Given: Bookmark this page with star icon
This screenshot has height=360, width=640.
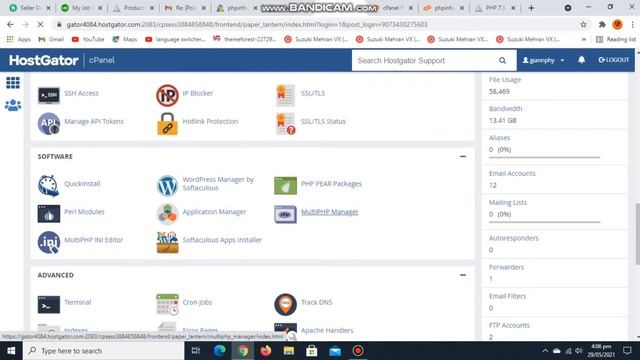Looking at the screenshot, I should pos(584,24).
